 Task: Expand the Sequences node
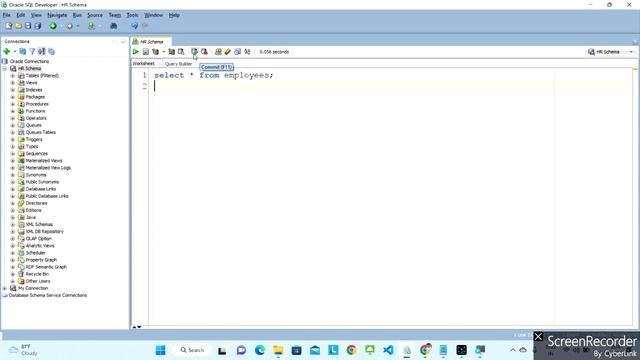[x=13, y=153]
